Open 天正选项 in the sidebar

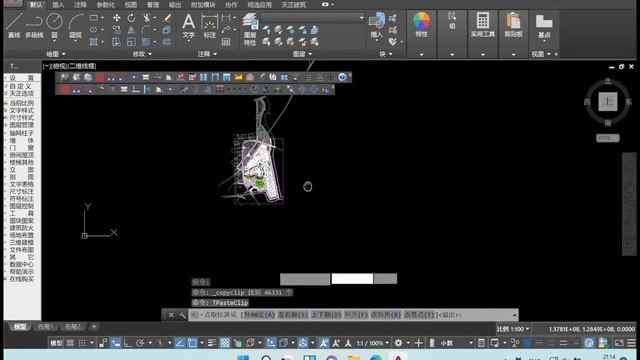tap(22, 93)
